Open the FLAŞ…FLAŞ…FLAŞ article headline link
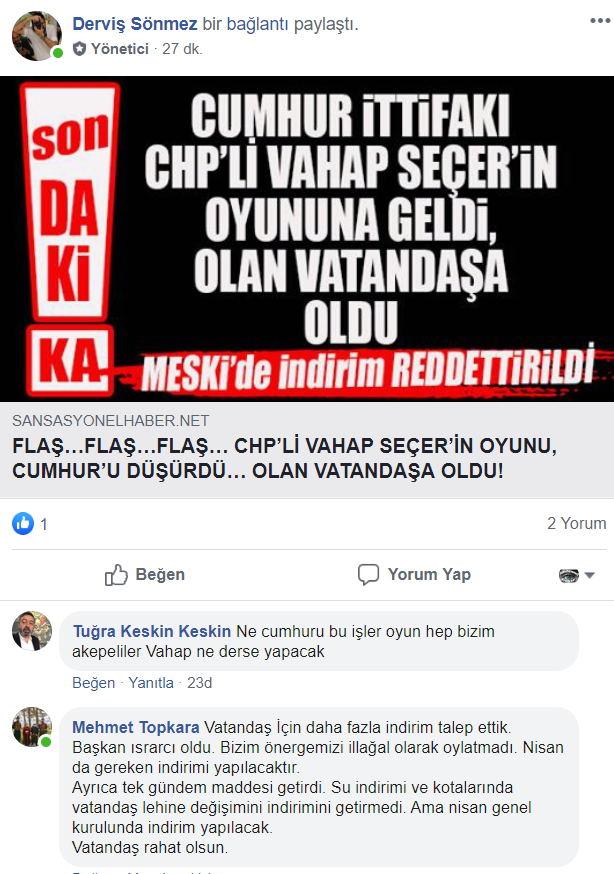 [285, 458]
